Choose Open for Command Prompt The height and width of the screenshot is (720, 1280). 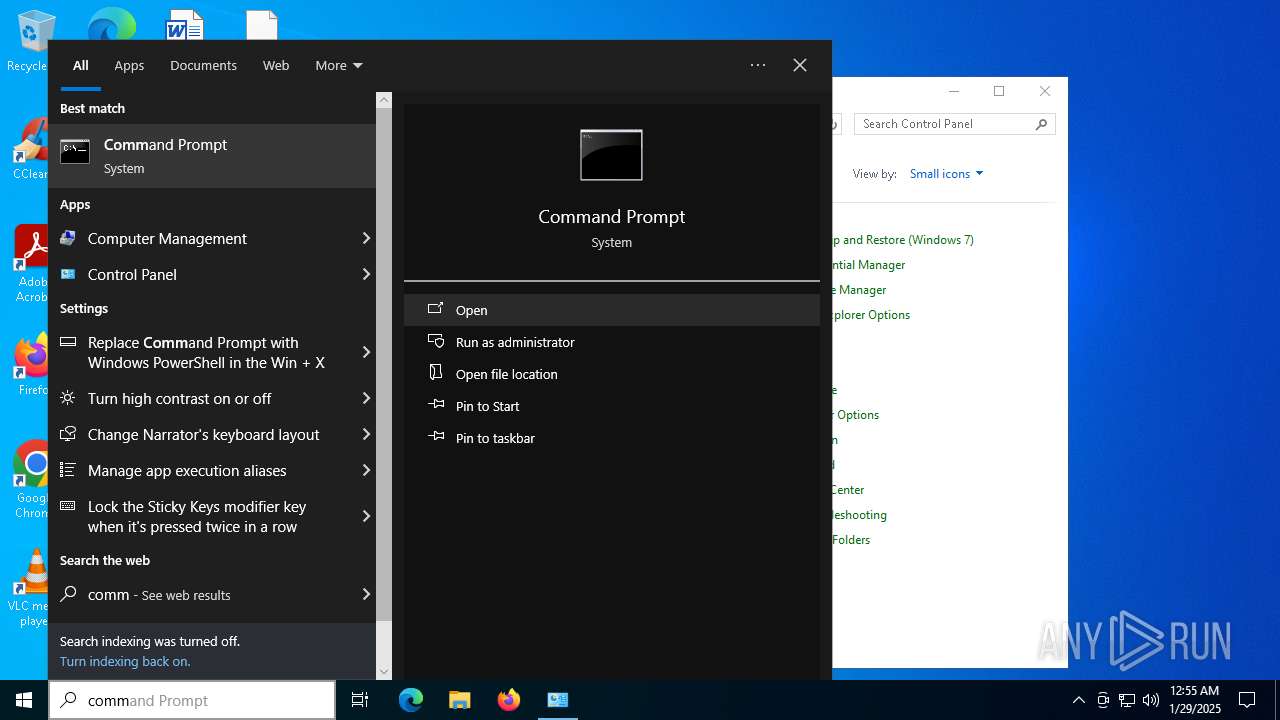pyautogui.click(x=612, y=310)
